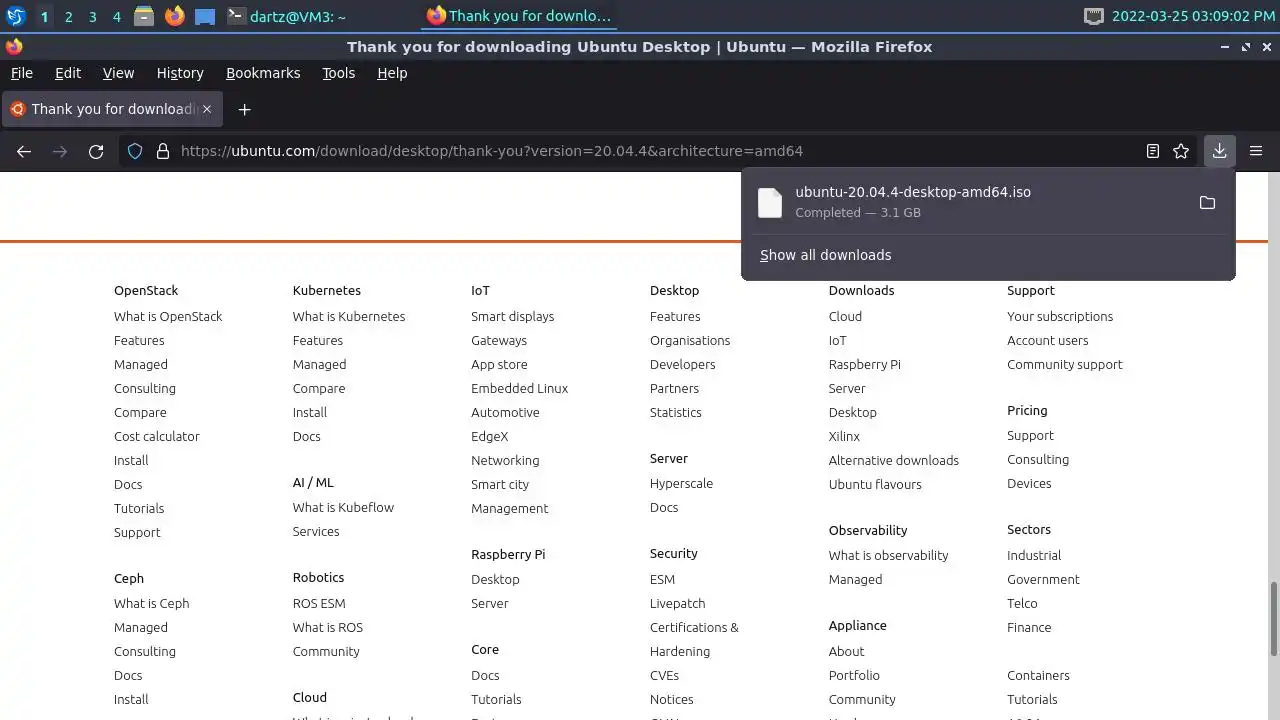Show tracking protection shield info
The height and width of the screenshot is (720, 1280).
tap(135, 151)
